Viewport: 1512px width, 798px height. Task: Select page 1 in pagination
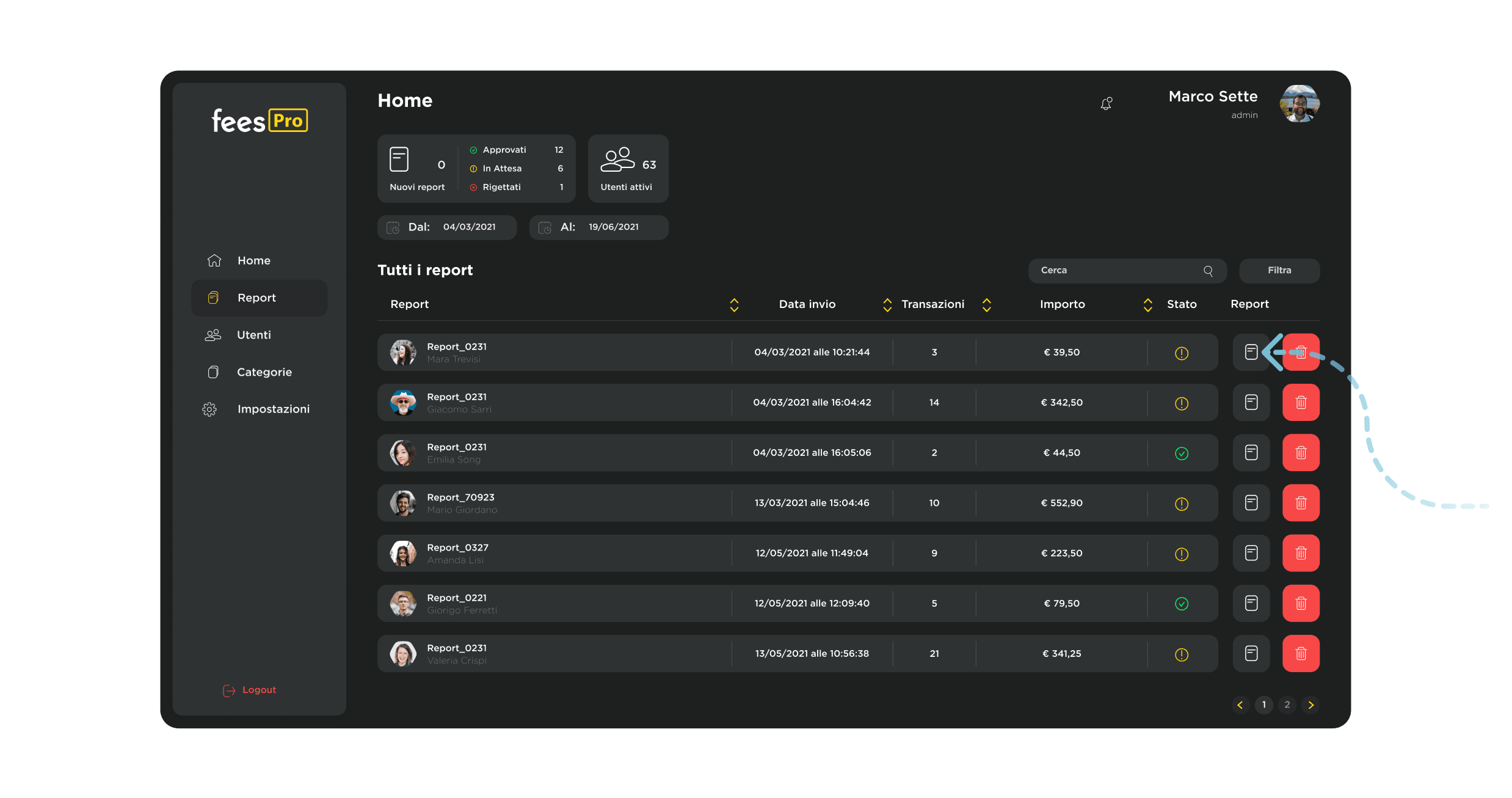[1264, 705]
